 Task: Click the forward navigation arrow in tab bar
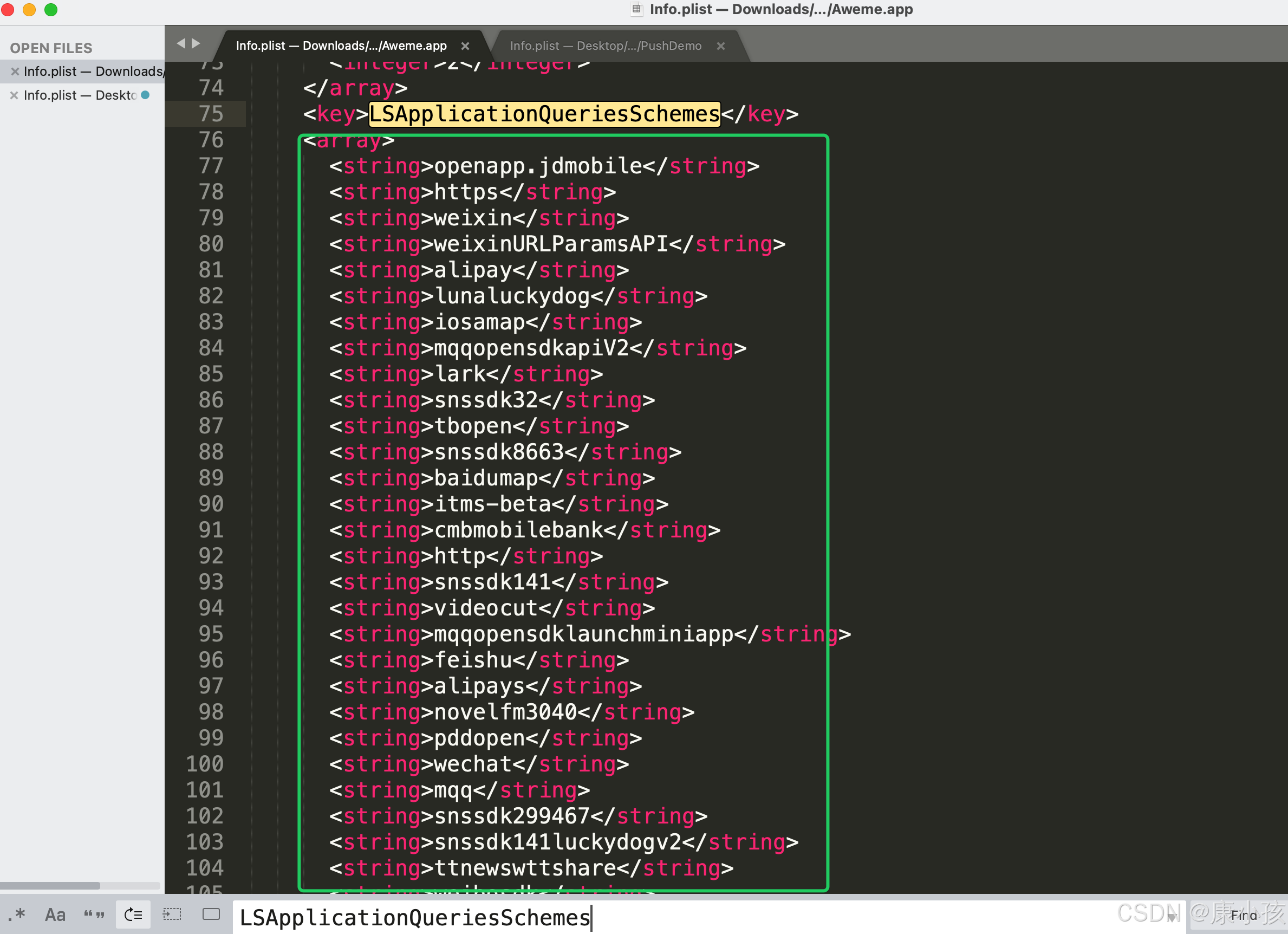point(197,43)
